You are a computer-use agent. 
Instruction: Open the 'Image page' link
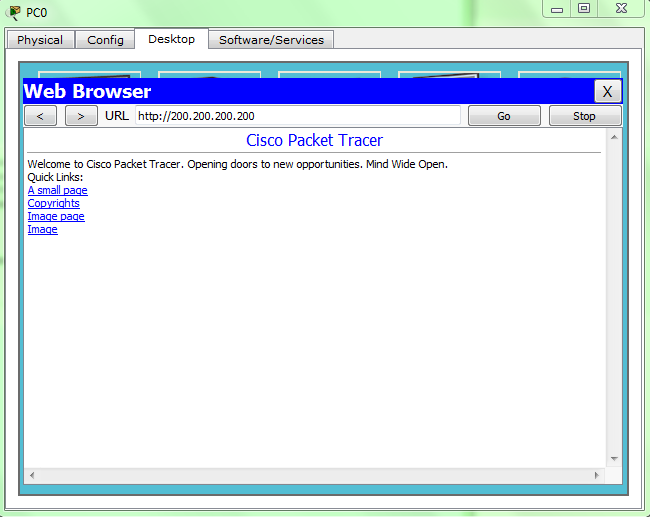pyautogui.click(x=56, y=216)
